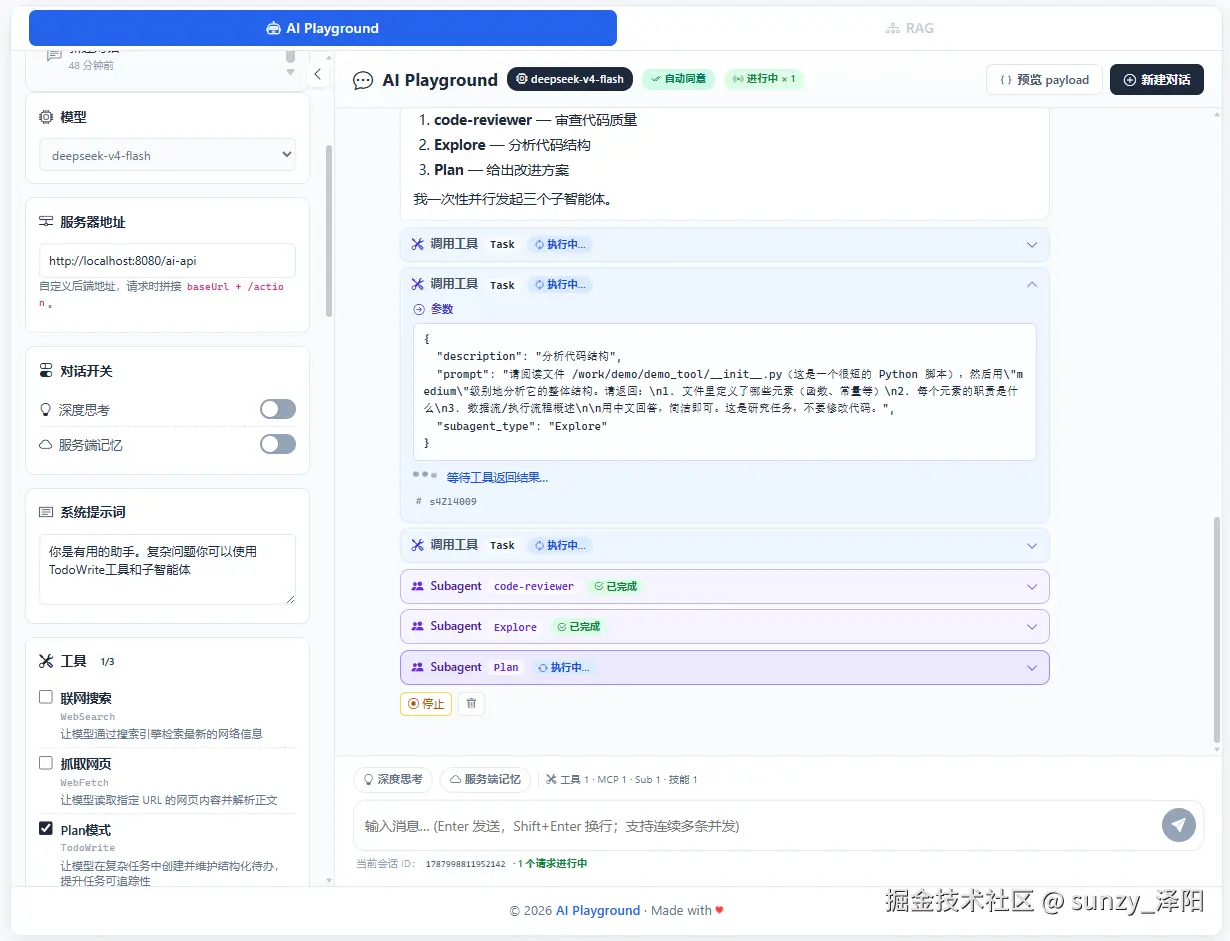This screenshot has height=941, width=1230.
Task: Click the Subagent code-reviewer people icon
Action: point(418,586)
